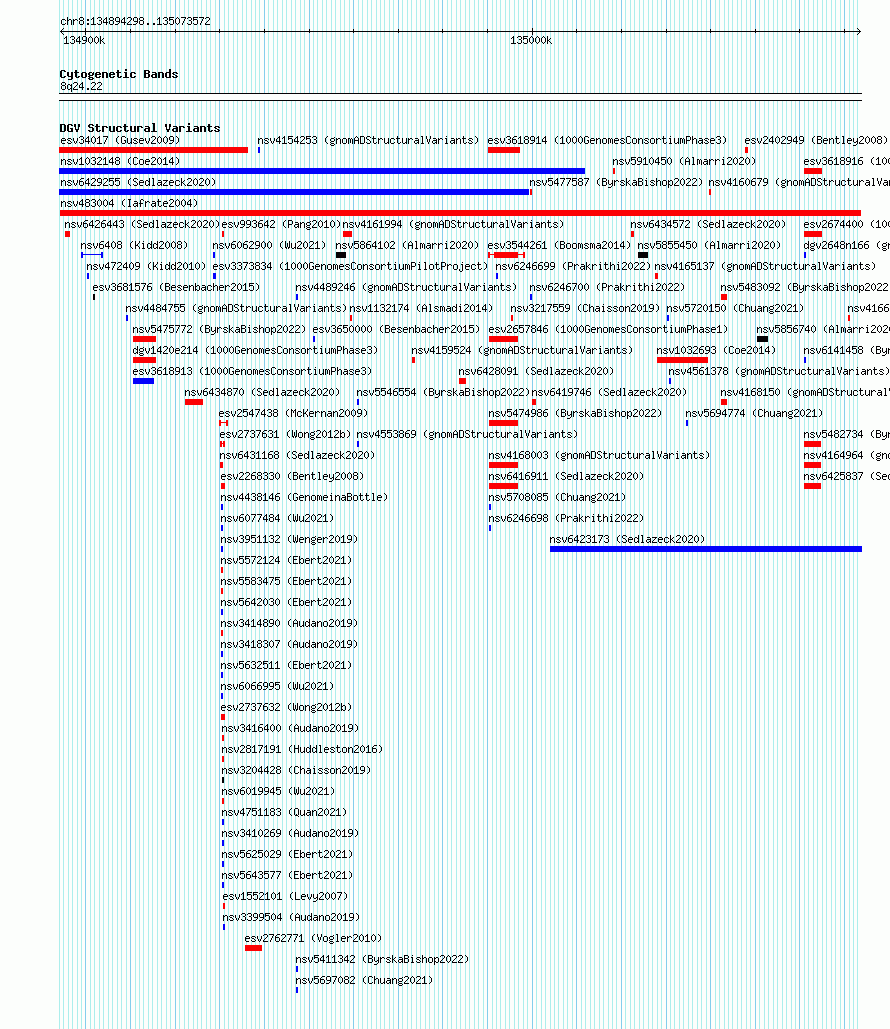Click the red bar under esv2762771 (Vogler2010)
Screen dimensions: 890x1029
(253, 948)
